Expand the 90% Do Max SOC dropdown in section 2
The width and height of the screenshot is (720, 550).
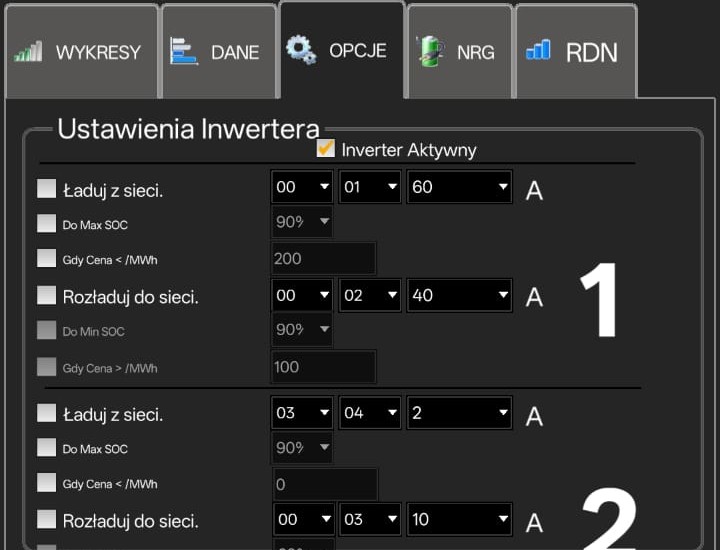(302, 447)
